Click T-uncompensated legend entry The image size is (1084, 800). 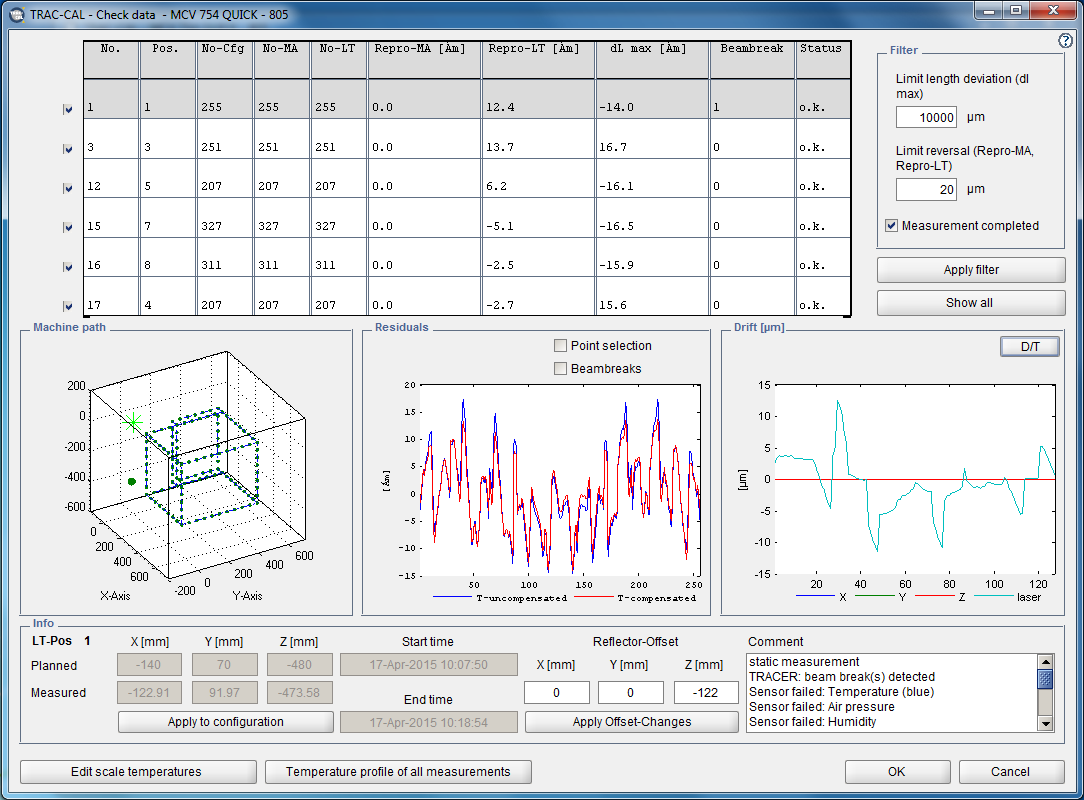tap(501, 598)
